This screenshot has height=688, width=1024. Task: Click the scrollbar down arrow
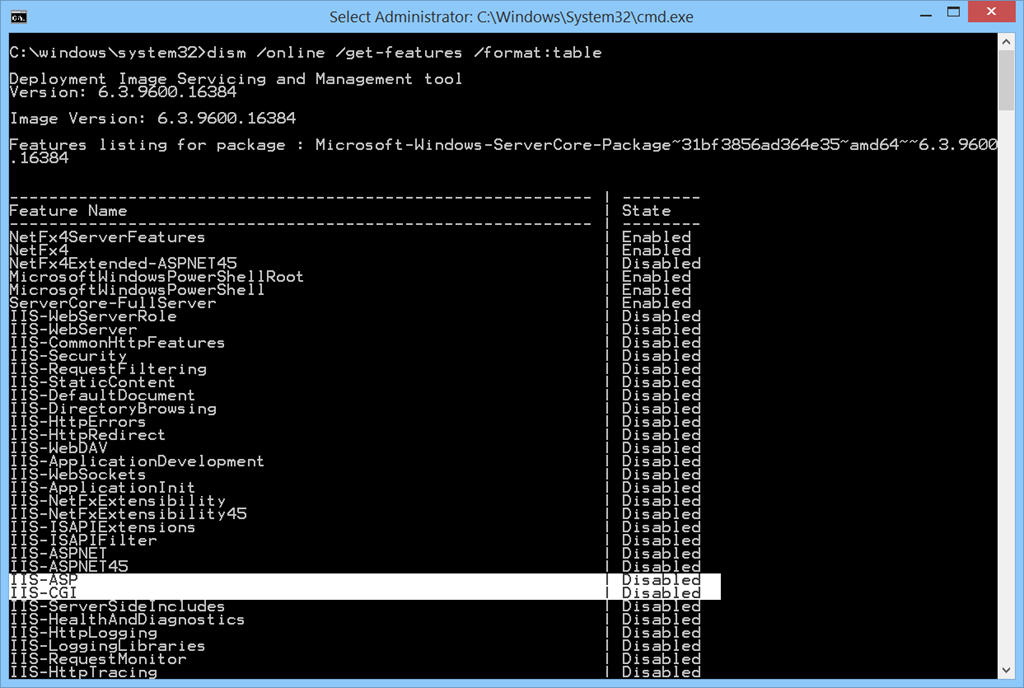tap(1006, 670)
